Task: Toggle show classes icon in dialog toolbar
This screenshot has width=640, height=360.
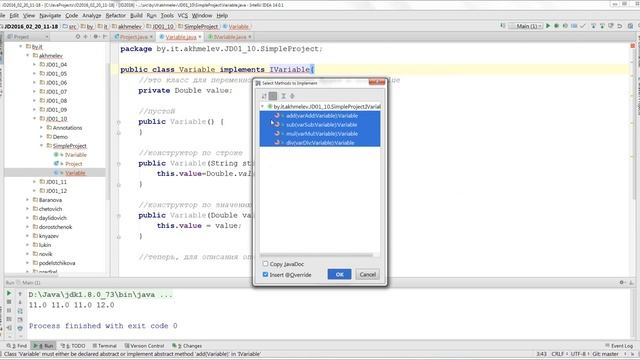Action: (273, 96)
